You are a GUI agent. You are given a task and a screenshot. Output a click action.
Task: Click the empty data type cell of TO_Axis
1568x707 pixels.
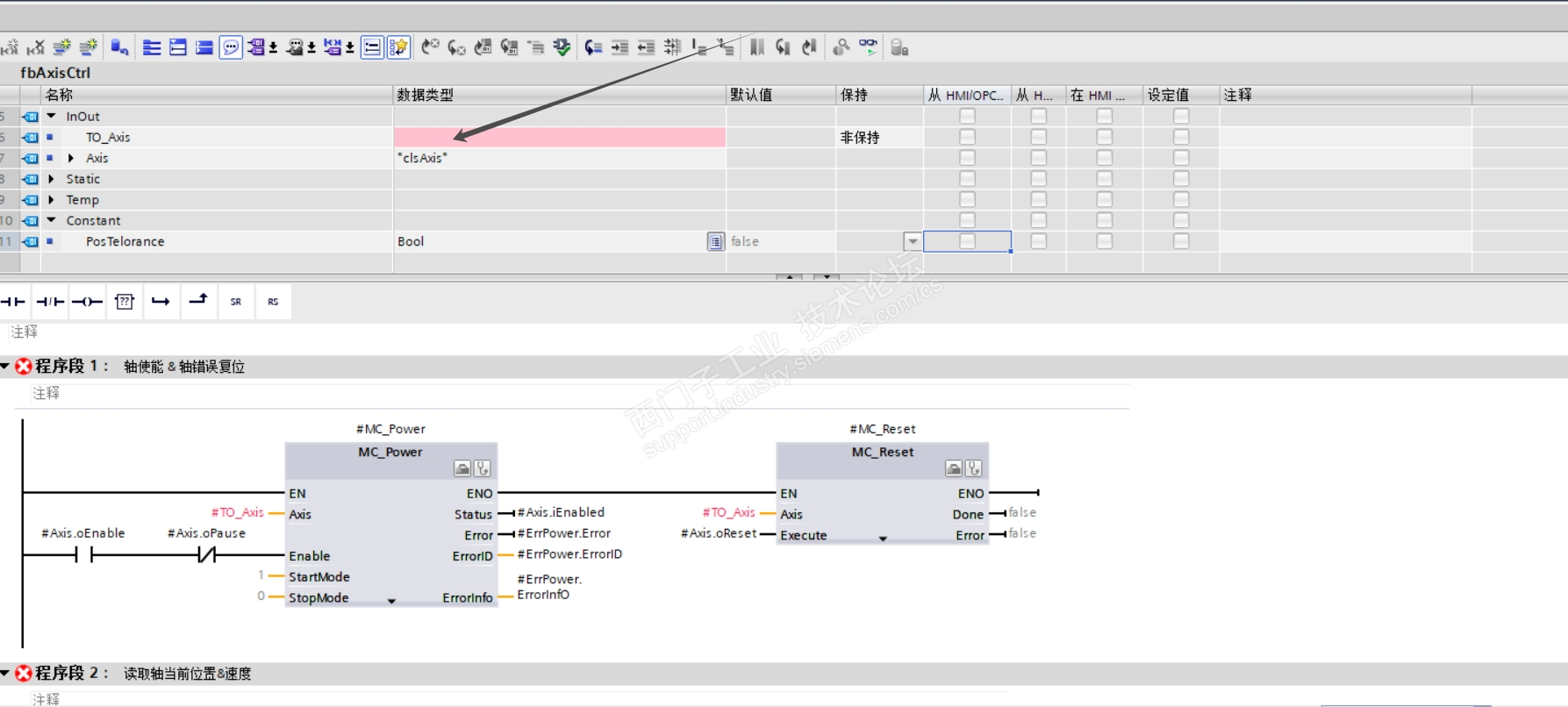pos(560,137)
